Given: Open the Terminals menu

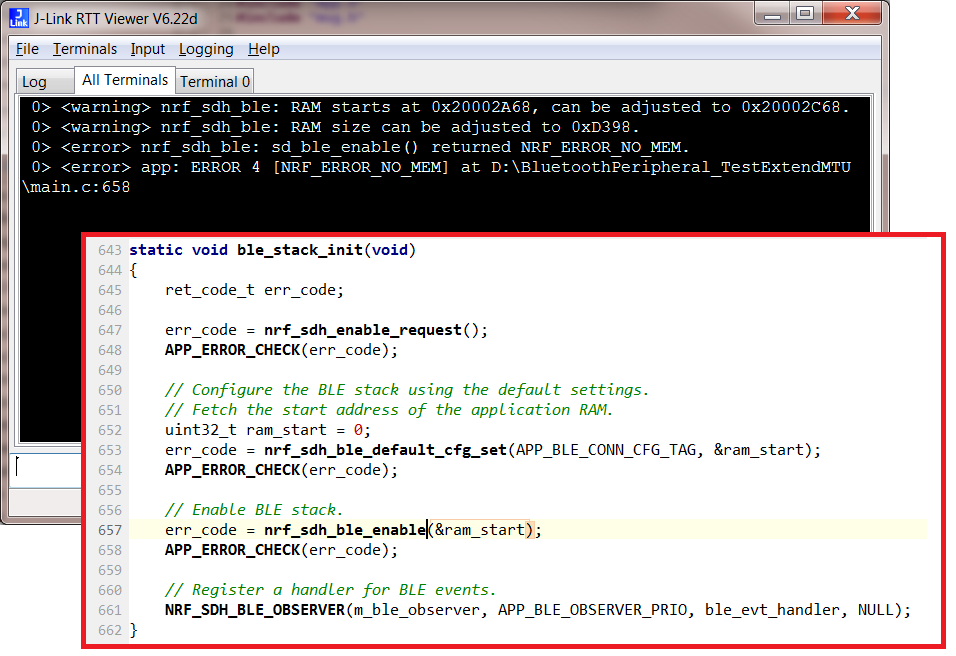Looking at the screenshot, I should click(85, 49).
